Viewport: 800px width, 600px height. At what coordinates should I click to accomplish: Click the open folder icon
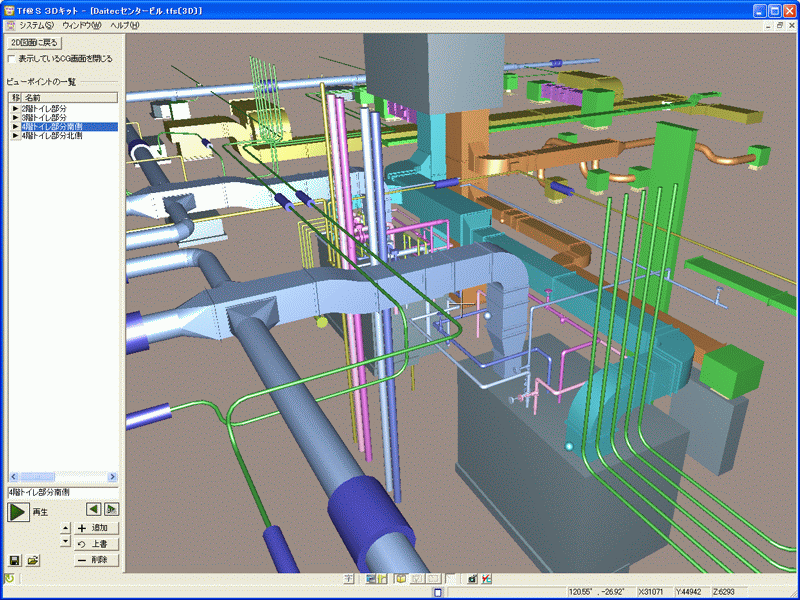click(33, 561)
